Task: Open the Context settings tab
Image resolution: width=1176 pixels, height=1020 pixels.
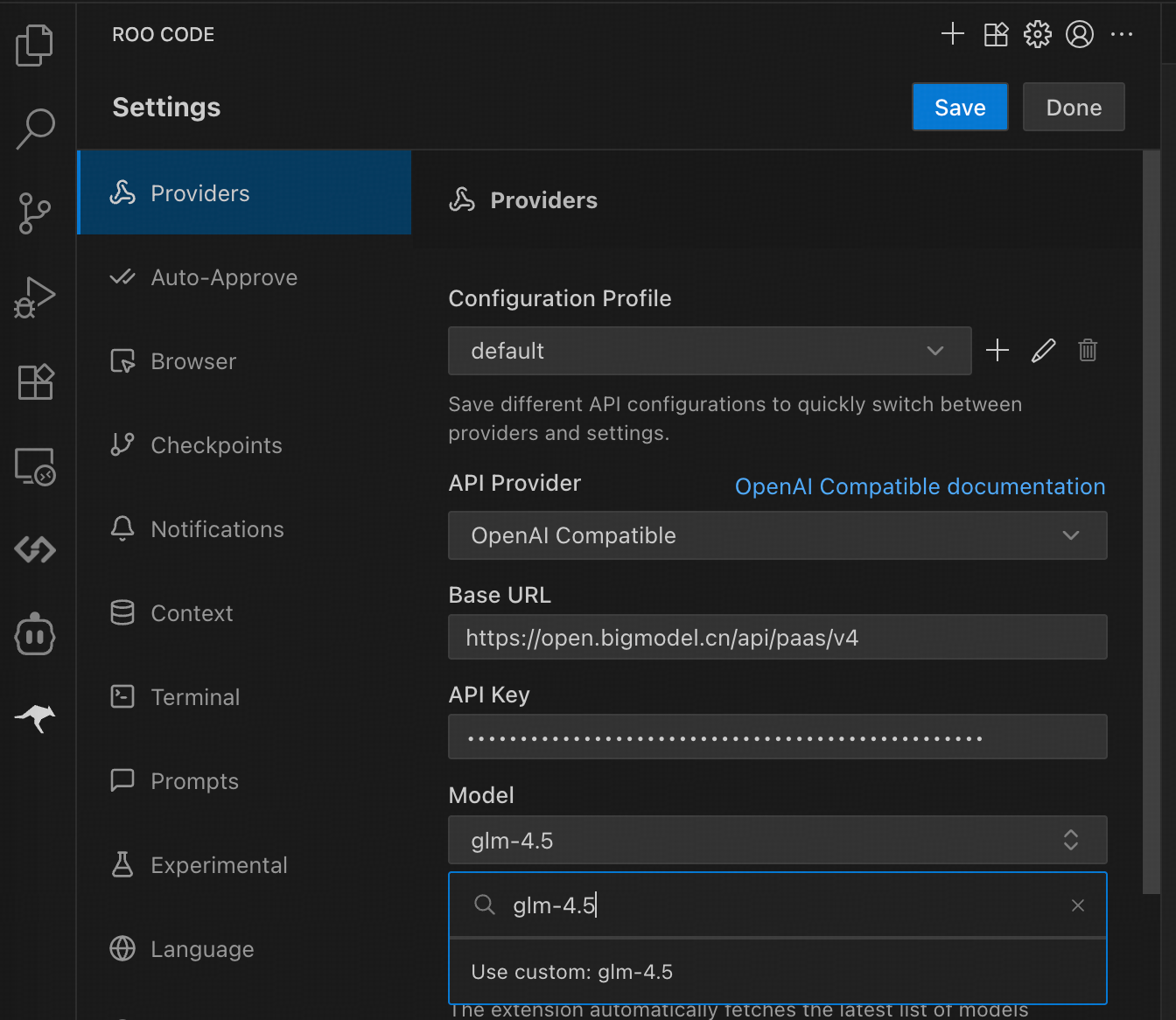Action: click(x=244, y=613)
